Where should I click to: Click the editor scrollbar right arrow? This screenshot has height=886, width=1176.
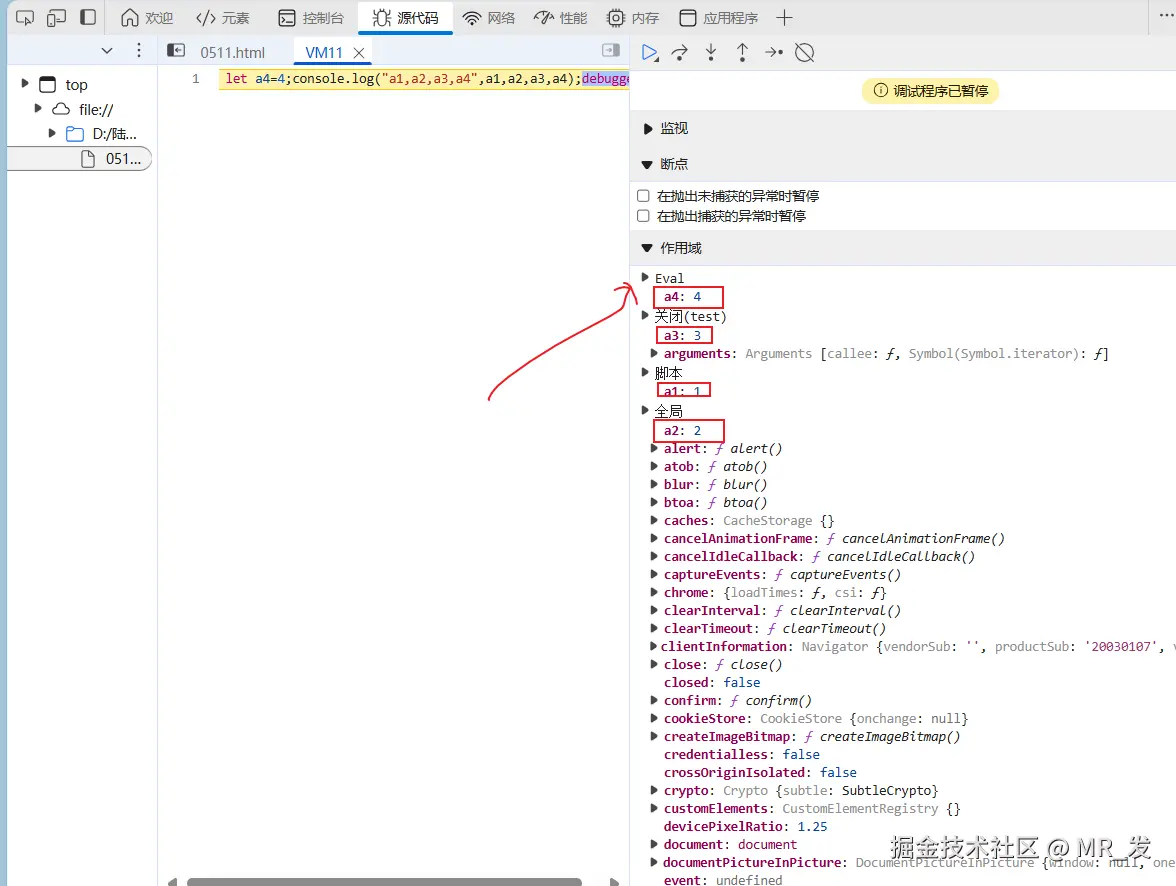click(x=614, y=881)
